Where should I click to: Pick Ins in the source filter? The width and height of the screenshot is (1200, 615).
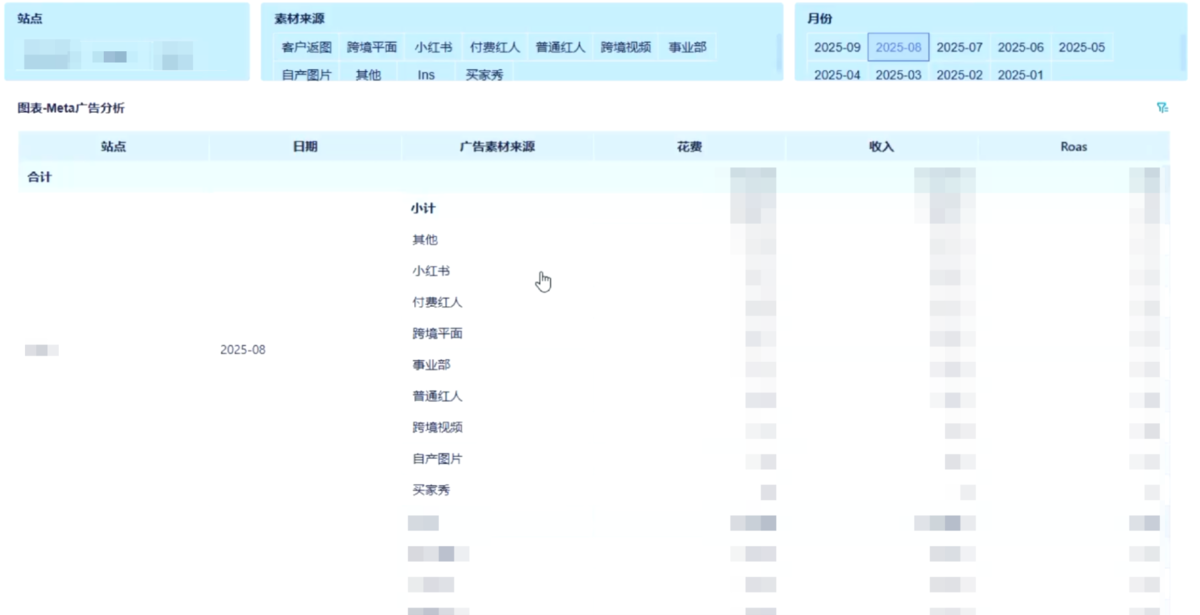coord(426,75)
